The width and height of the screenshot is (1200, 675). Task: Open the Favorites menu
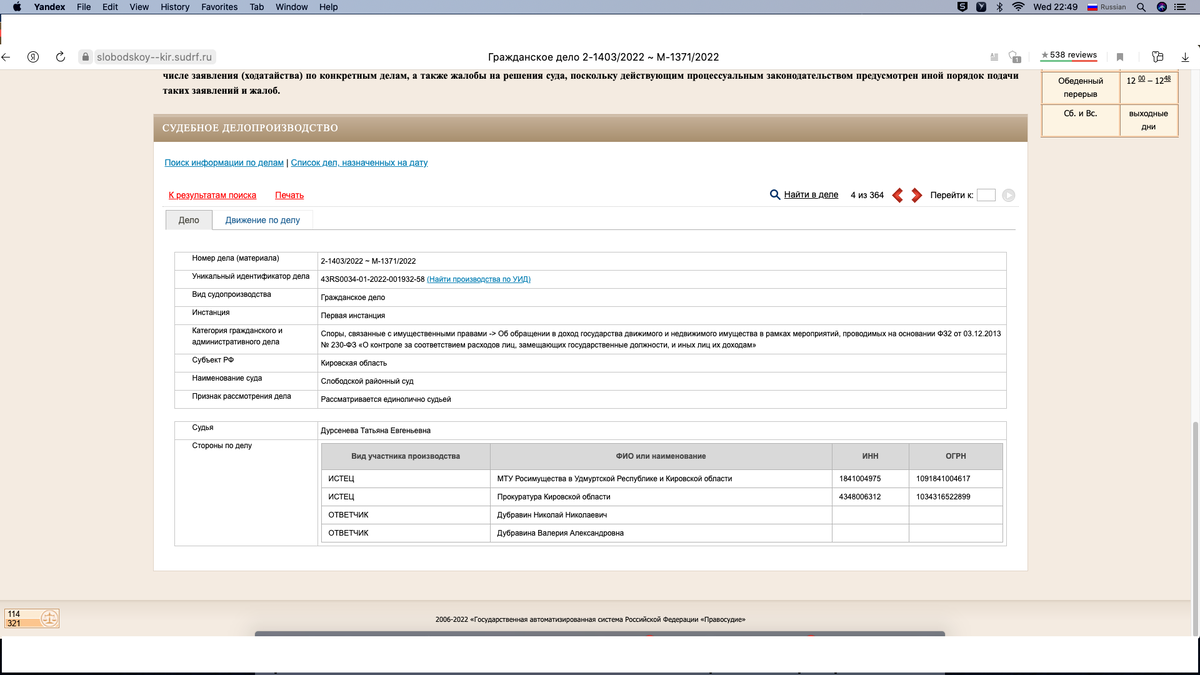[x=219, y=7]
